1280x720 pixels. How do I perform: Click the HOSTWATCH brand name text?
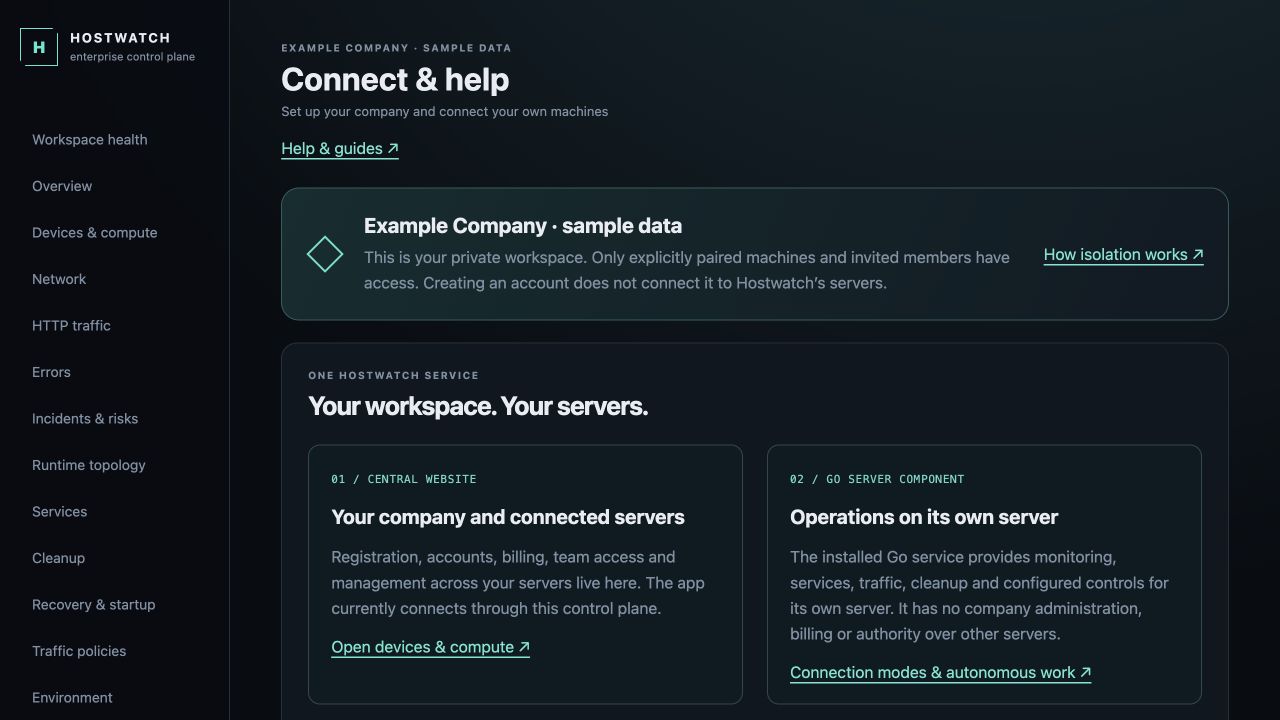(120, 38)
